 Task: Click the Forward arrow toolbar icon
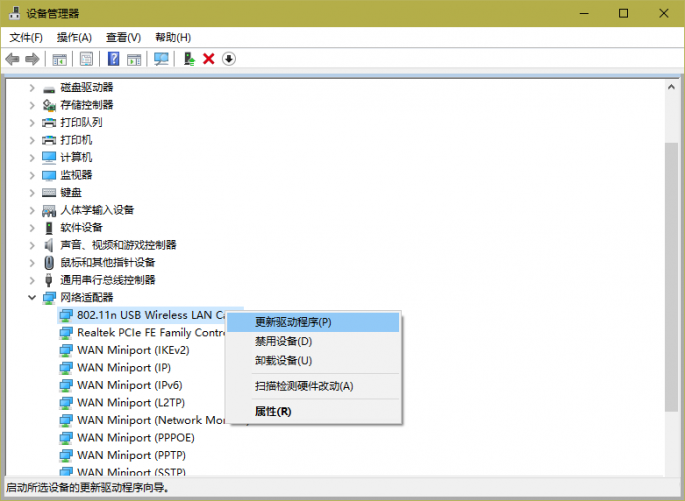click(x=32, y=59)
